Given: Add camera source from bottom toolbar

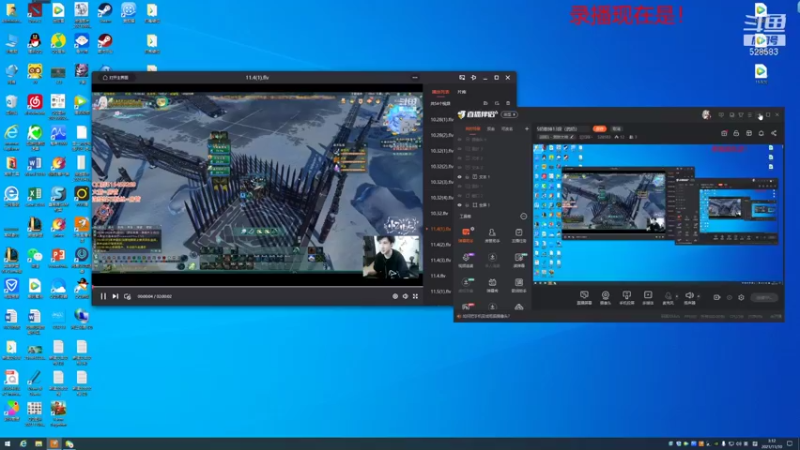Looking at the screenshot, I should [x=605, y=297].
